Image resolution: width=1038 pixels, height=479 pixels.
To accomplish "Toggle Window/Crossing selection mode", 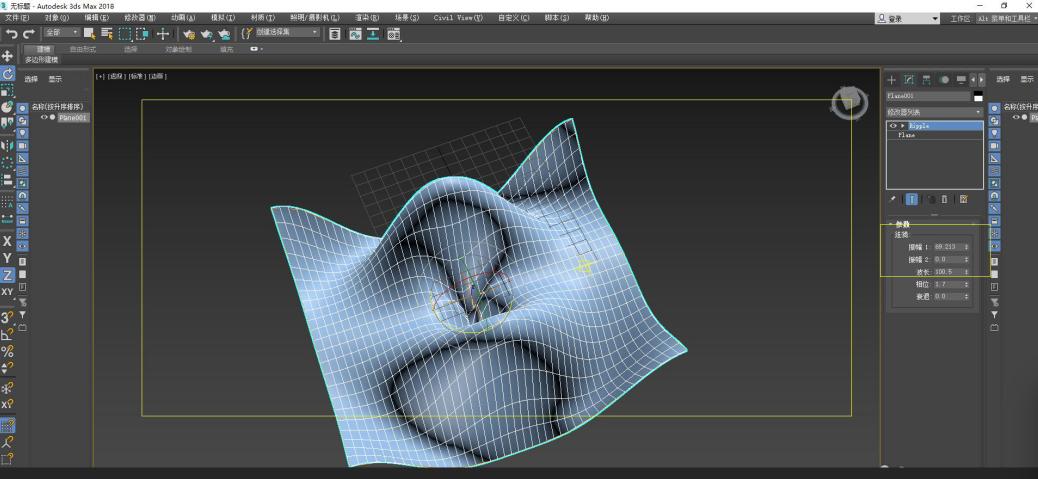I will [x=142, y=34].
